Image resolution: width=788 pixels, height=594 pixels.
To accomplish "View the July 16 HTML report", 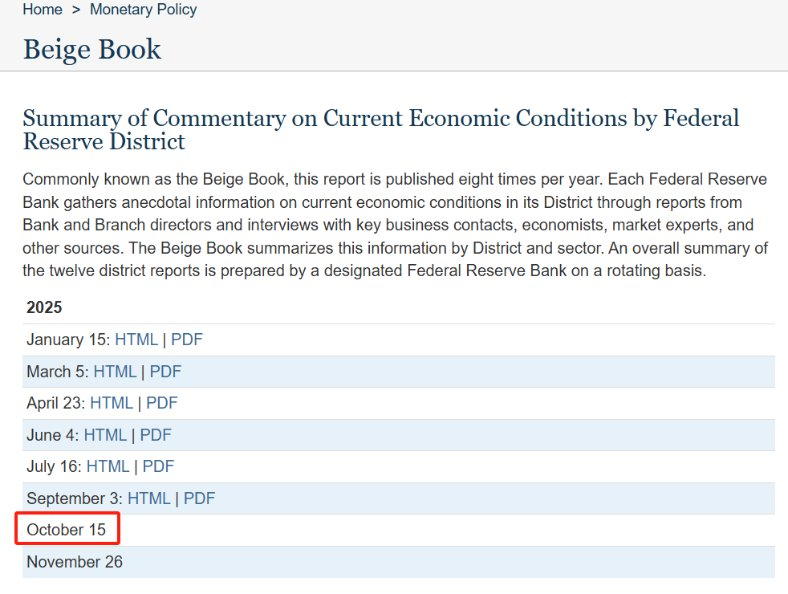I will point(108,466).
